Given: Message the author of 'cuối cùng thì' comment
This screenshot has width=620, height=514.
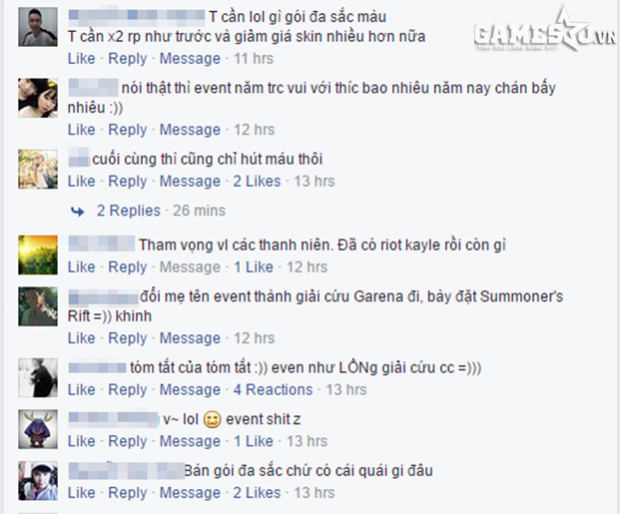Looking at the screenshot, I should (190, 181).
